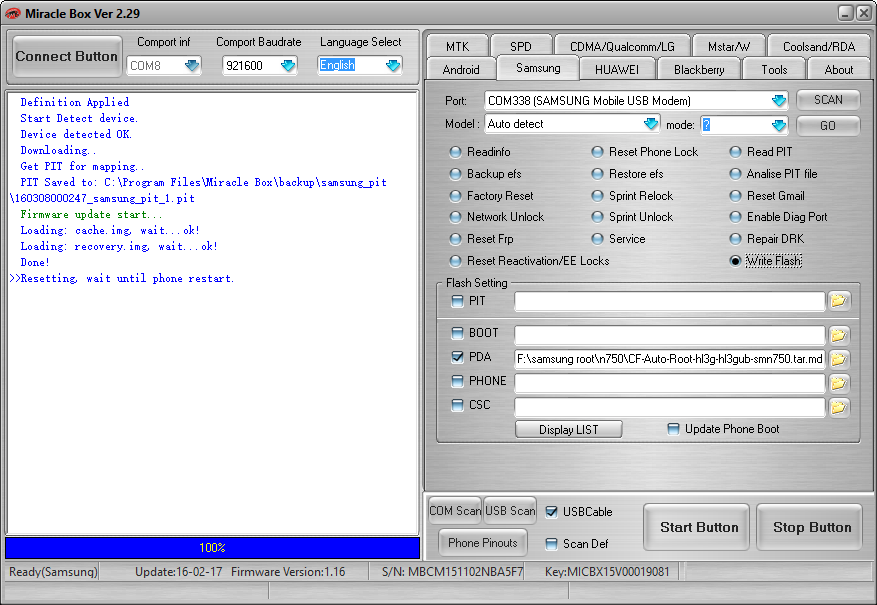Viewport: 877px width, 605px height.
Task: Open the Language Select dropdown
Action: [393, 65]
